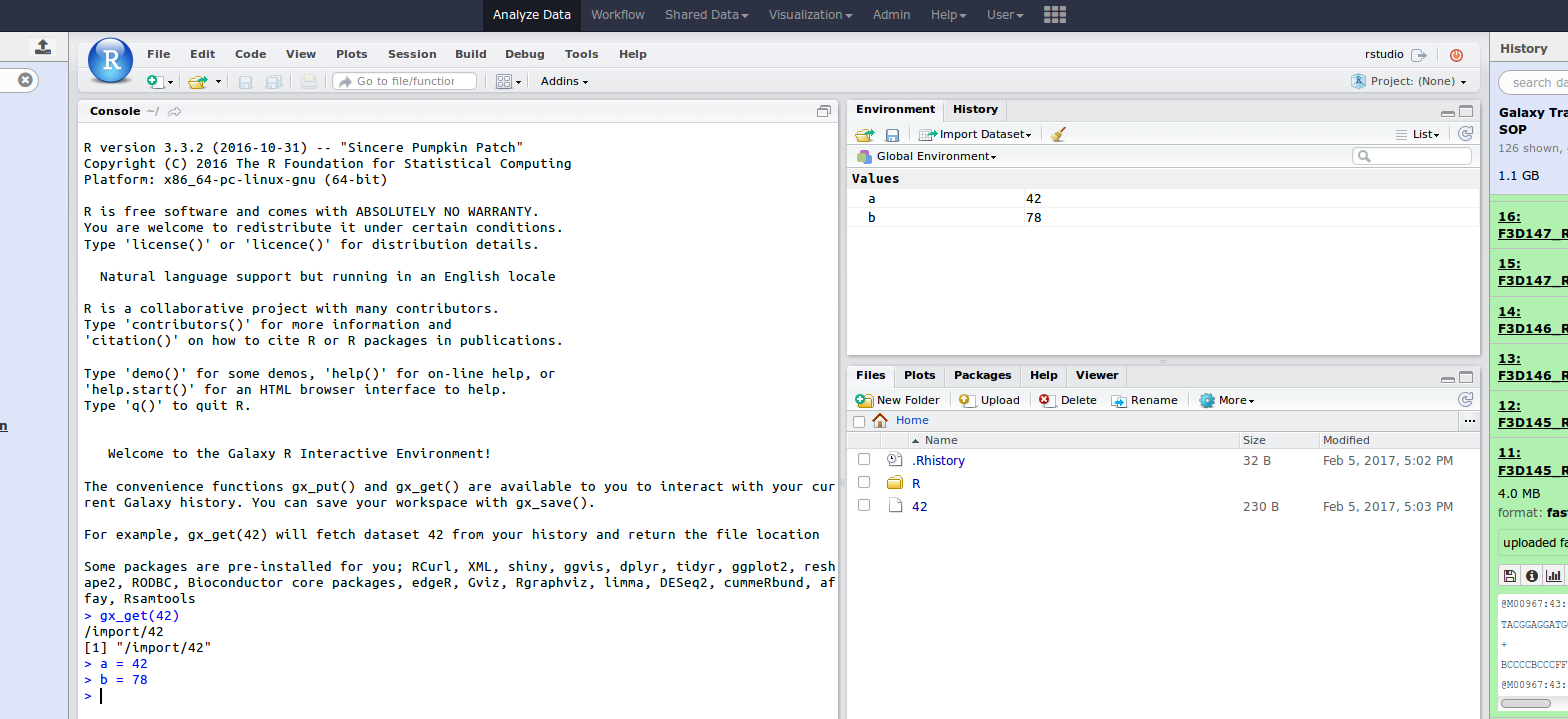Click the Go to file/function field
Viewport: 1568px width, 719px height.
pos(405,81)
